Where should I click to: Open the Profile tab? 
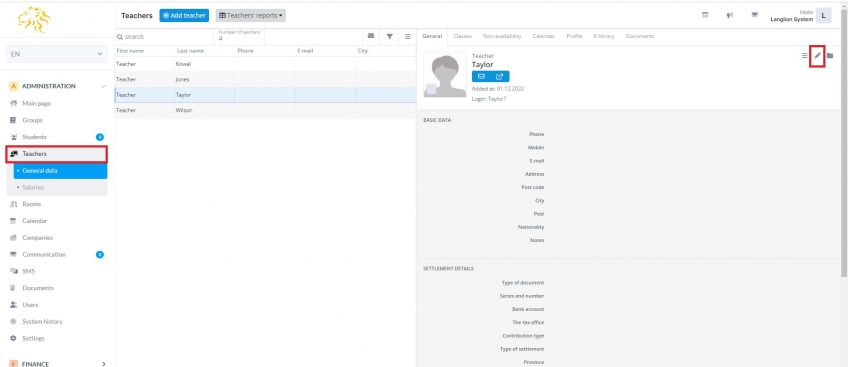click(574, 36)
